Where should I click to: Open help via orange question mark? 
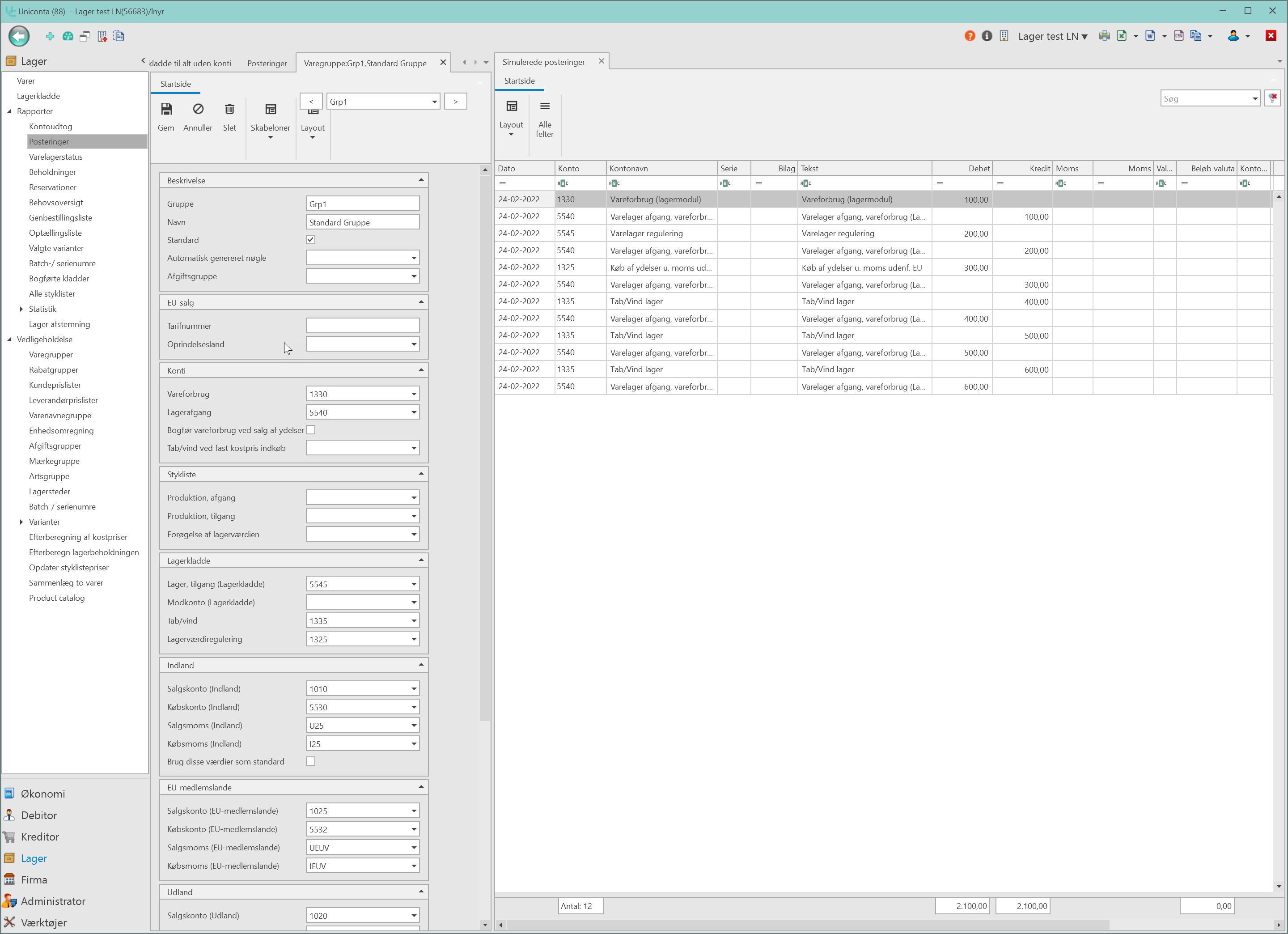pos(970,36)
